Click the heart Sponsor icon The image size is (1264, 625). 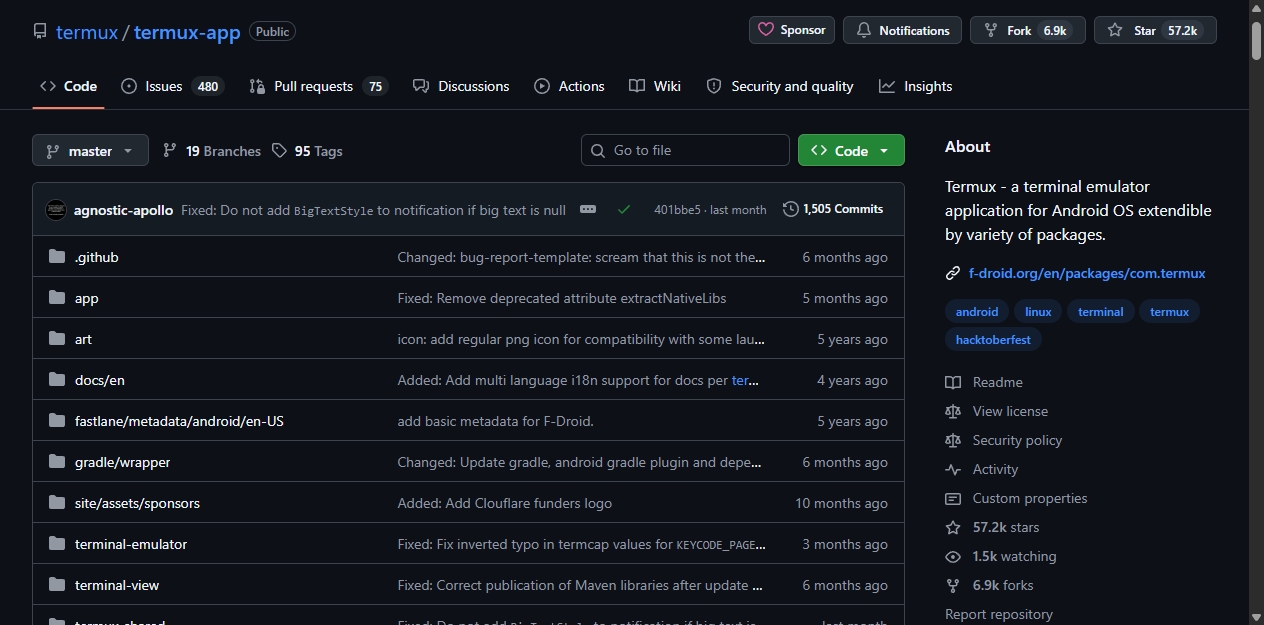pyautogui.click(x=766, y=30)
